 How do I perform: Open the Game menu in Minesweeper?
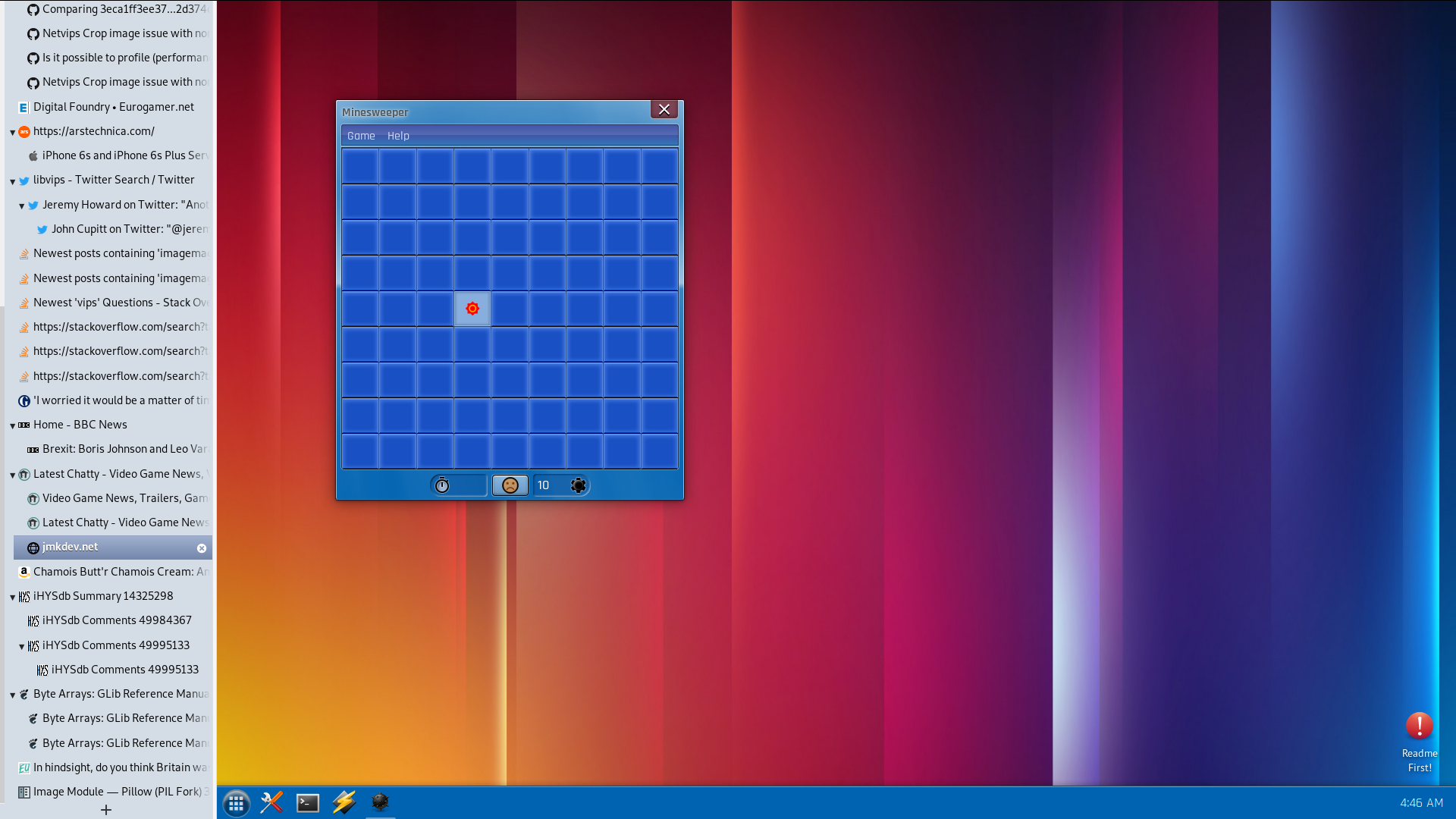(x=361, y=136)
